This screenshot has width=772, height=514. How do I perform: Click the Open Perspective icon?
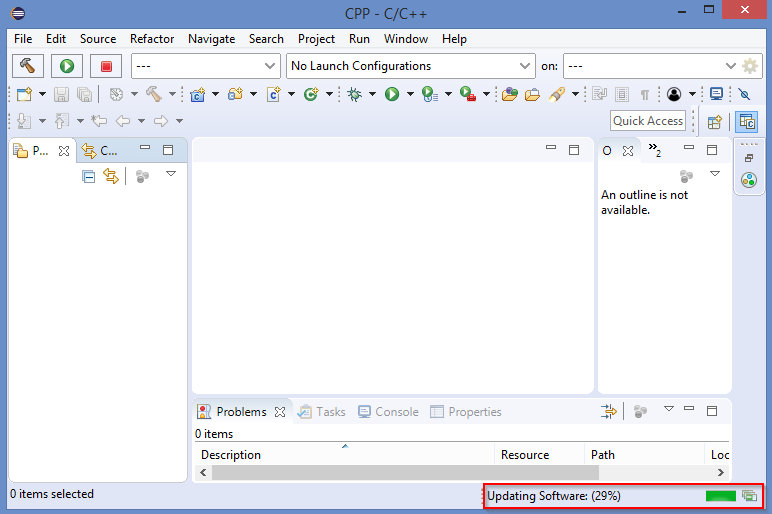[714, 122]
